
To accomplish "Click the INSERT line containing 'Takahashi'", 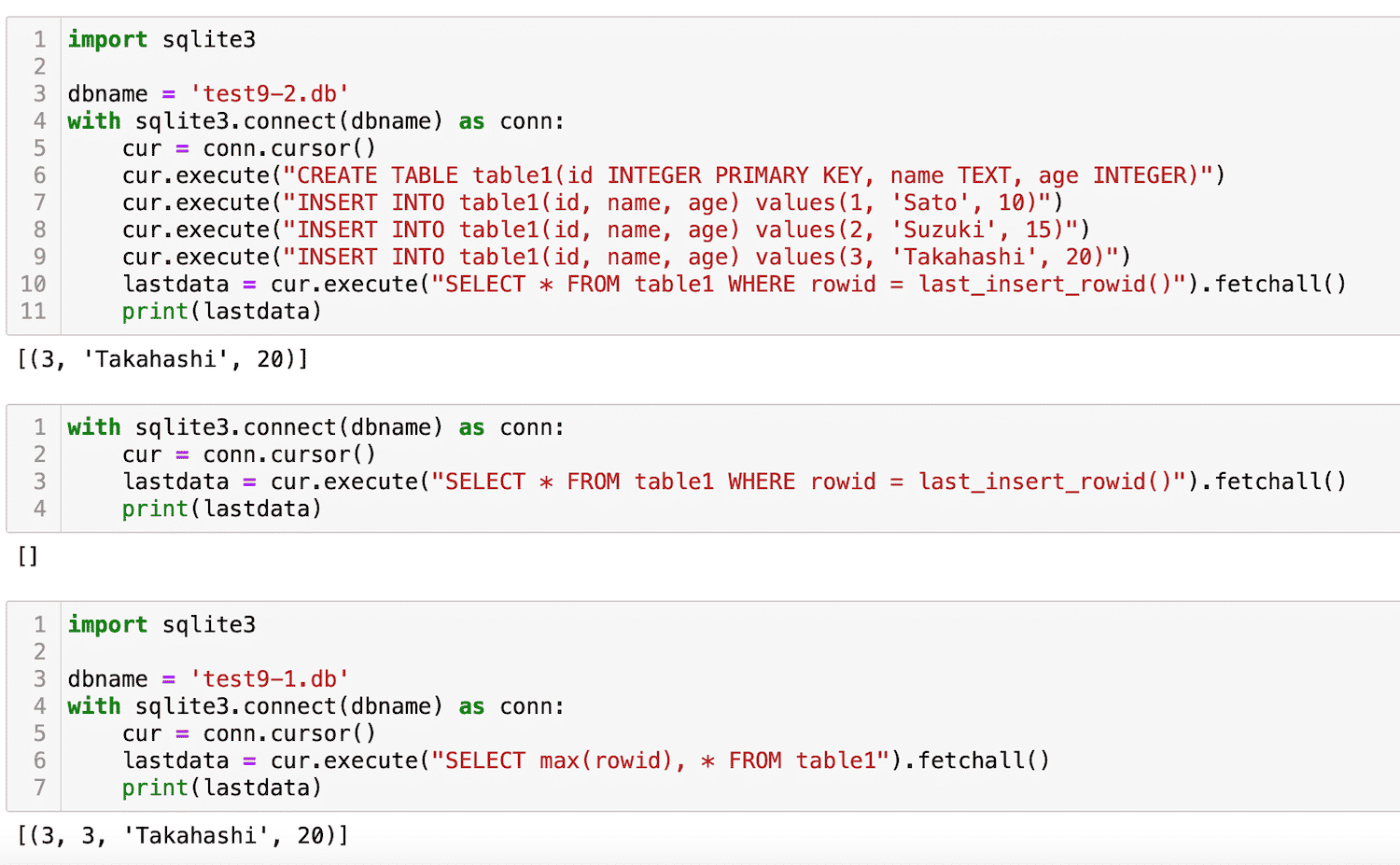I will click(x=625, y=257).
